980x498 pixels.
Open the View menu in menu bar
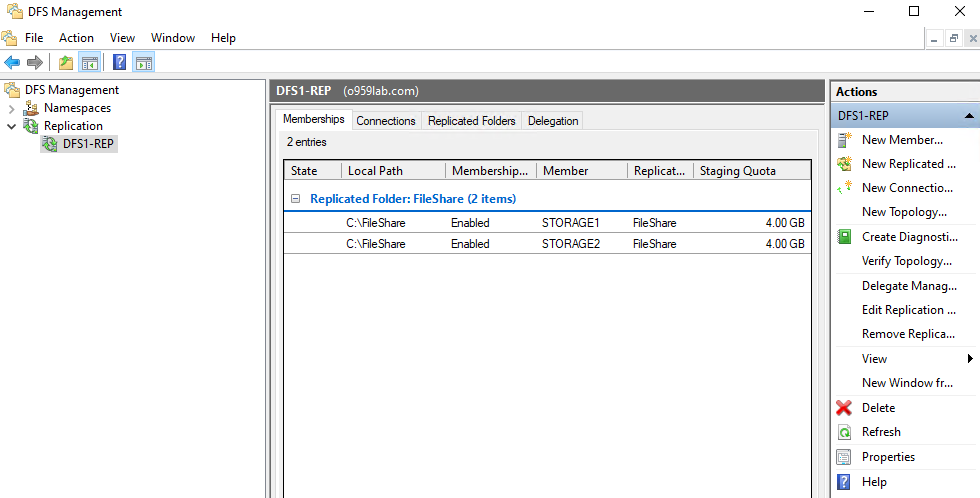pos(122,38)
